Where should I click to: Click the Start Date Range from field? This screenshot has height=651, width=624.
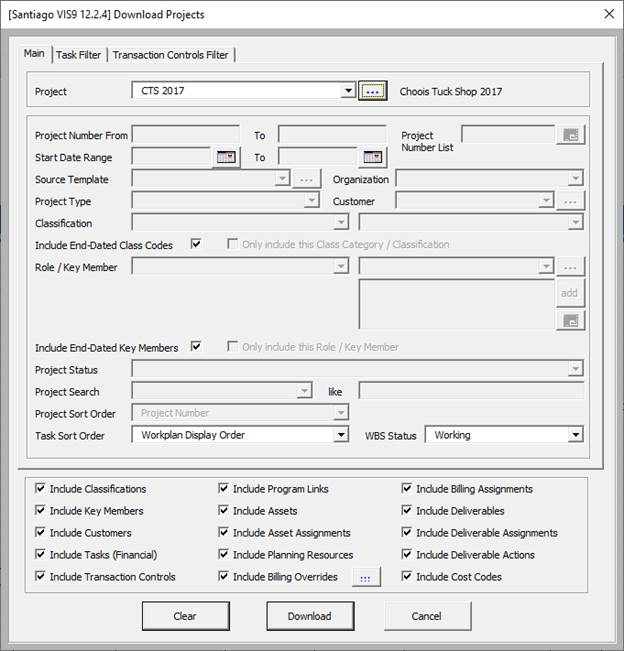click(x=171, y=157)
